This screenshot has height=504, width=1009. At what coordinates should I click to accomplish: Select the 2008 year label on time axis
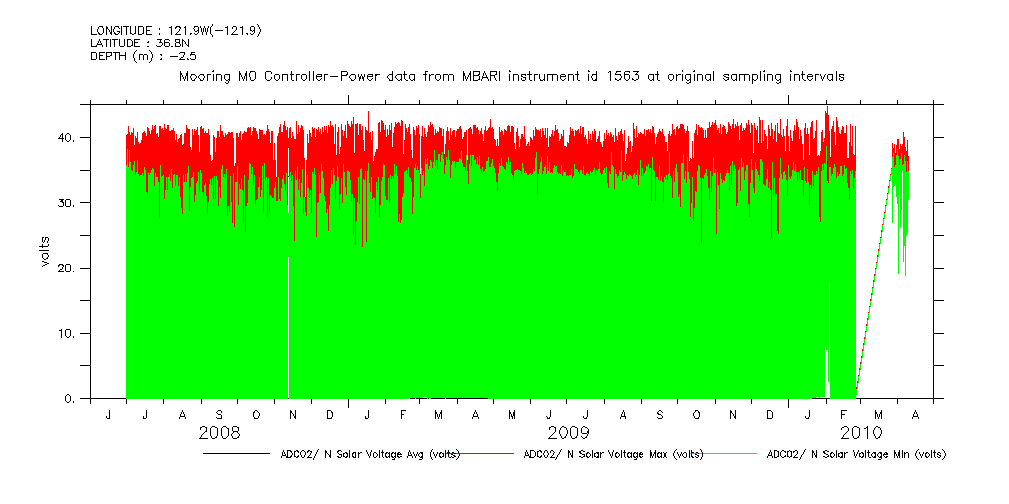coord(219,434)
